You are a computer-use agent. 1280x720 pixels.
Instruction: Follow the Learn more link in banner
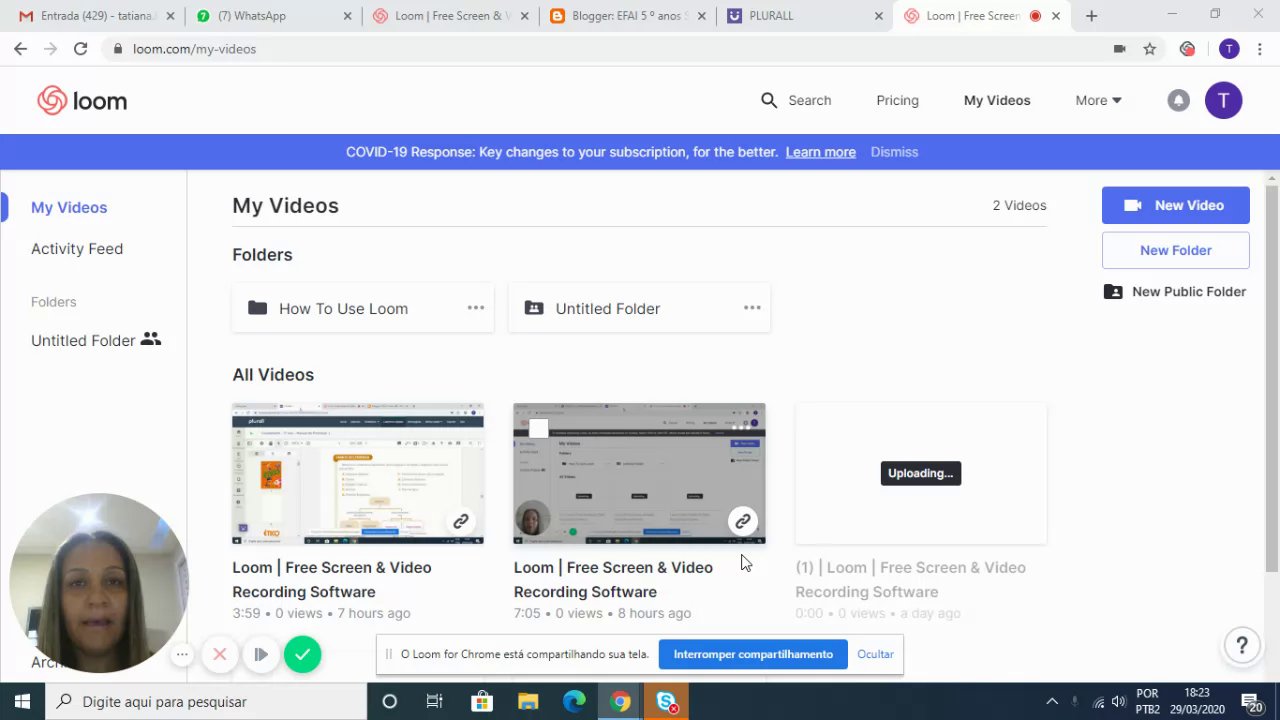(x=820, y=152)
